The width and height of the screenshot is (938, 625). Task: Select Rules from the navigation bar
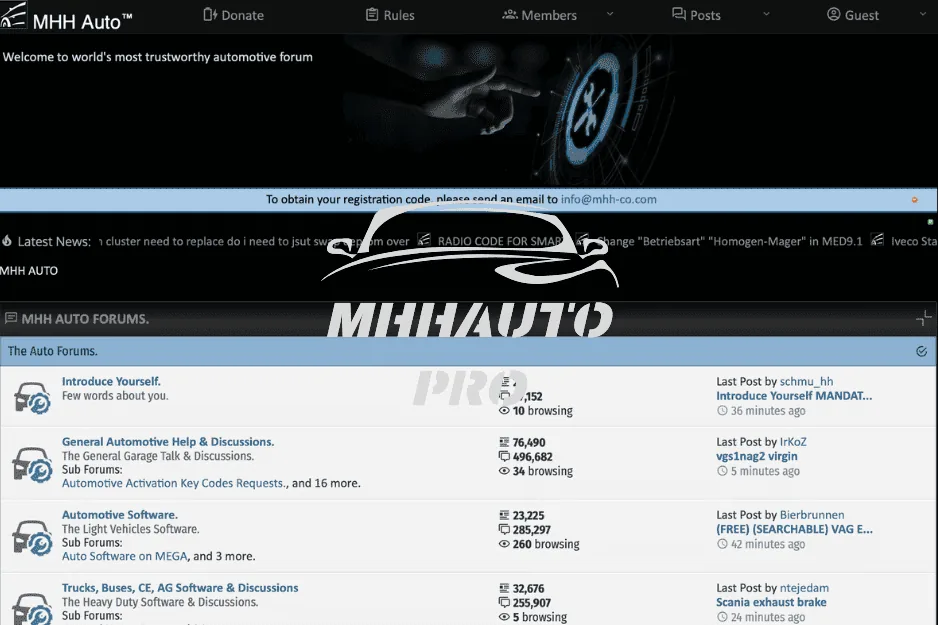pyautogui.click(x=397, y=15)
